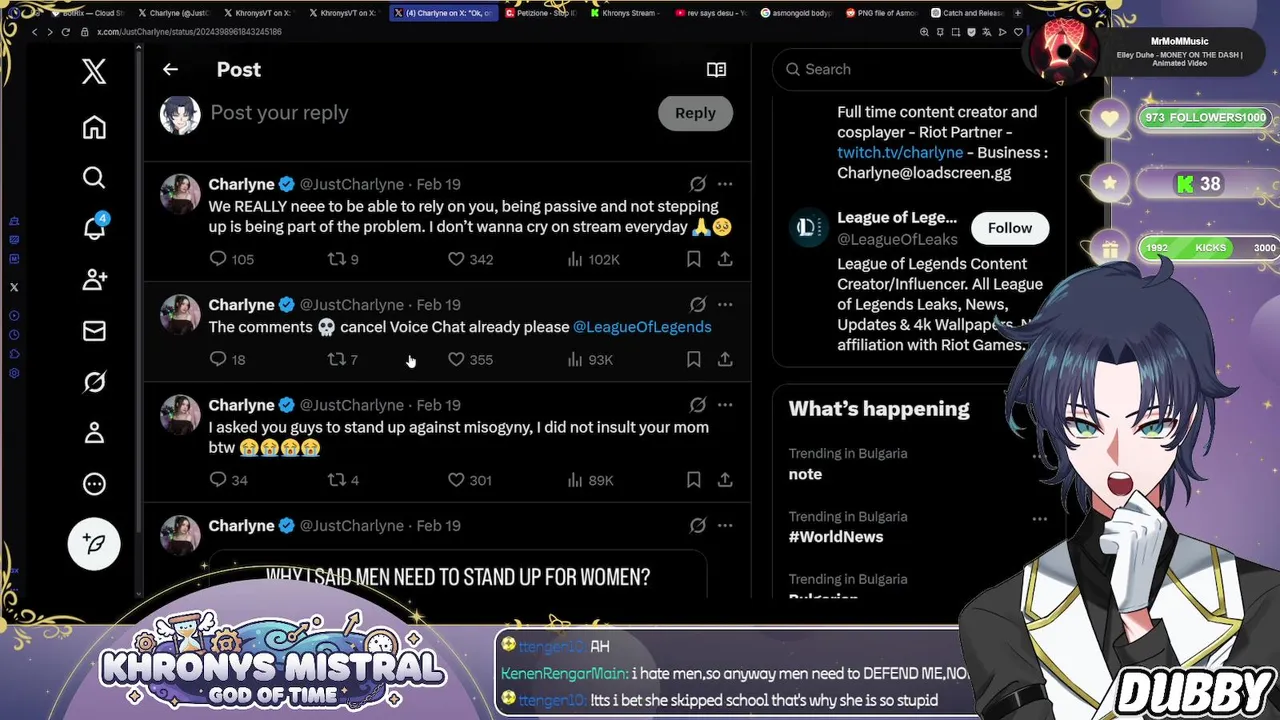
Task: Click the compose post feather button
Action: point(94,544)
